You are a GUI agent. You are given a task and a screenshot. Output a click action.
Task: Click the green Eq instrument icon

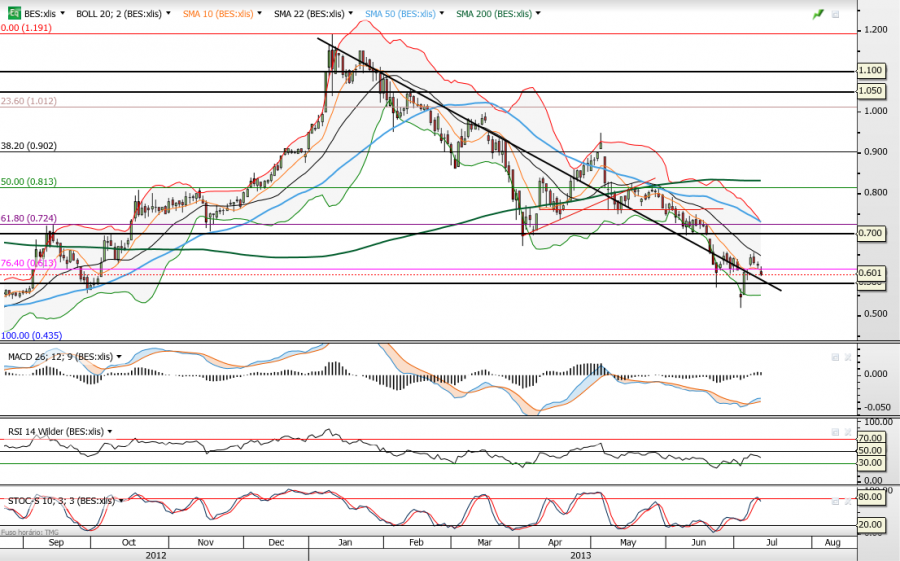(x=14, y=13)
